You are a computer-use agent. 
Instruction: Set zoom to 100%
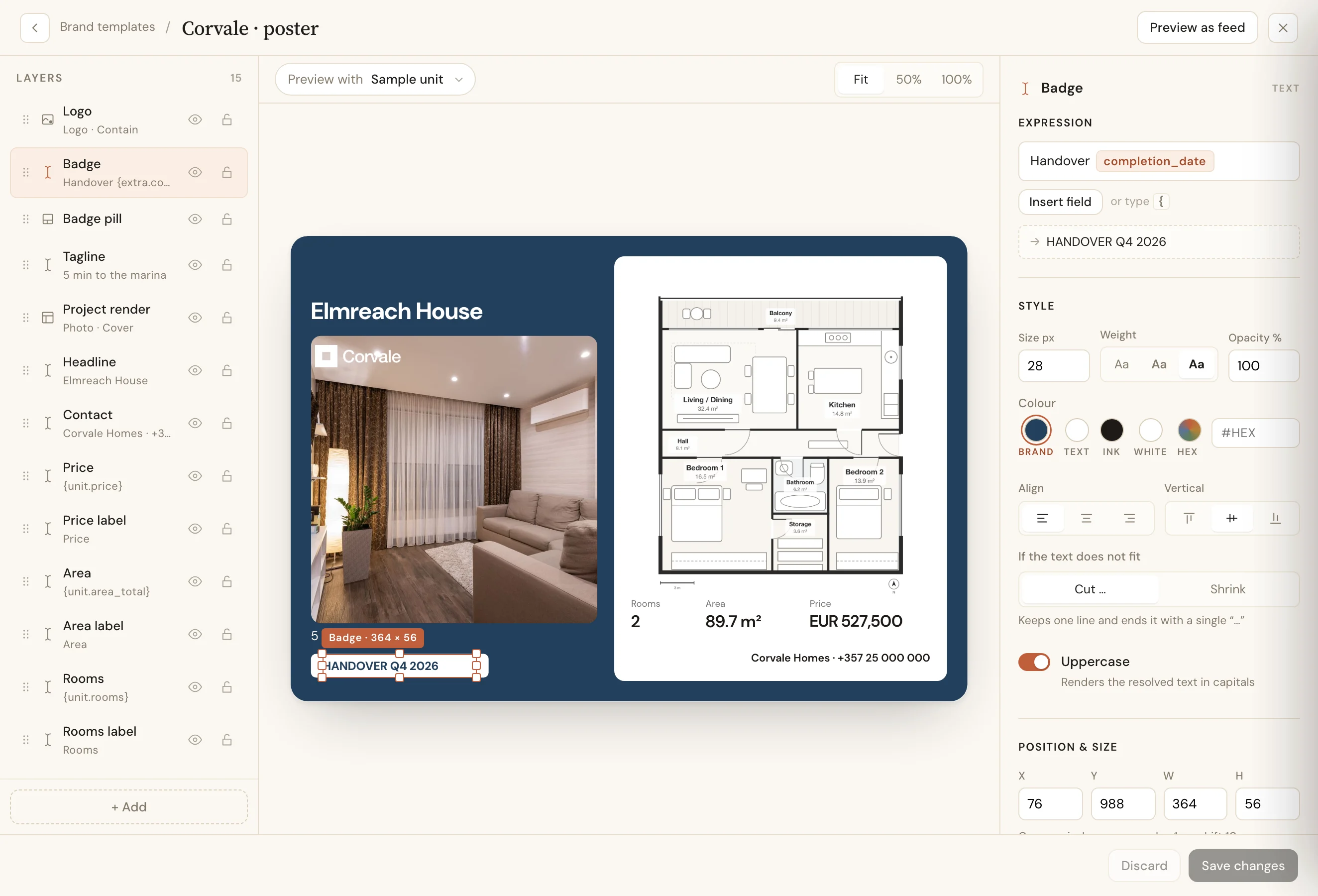(x=956, y=79)
